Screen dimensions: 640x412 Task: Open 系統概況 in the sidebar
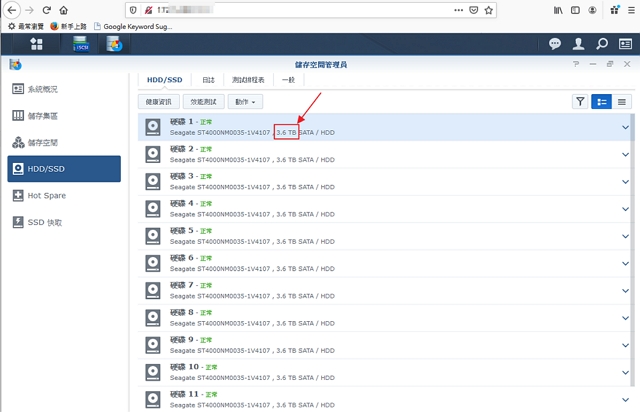(x=64, y=89)
